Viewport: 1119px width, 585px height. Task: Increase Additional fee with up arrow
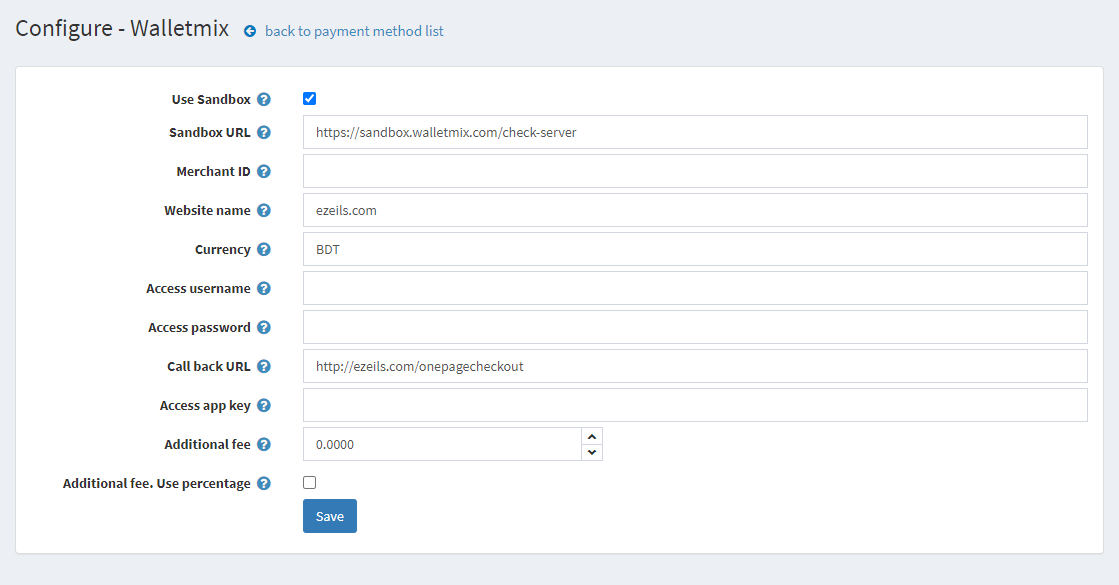(592, 437)
